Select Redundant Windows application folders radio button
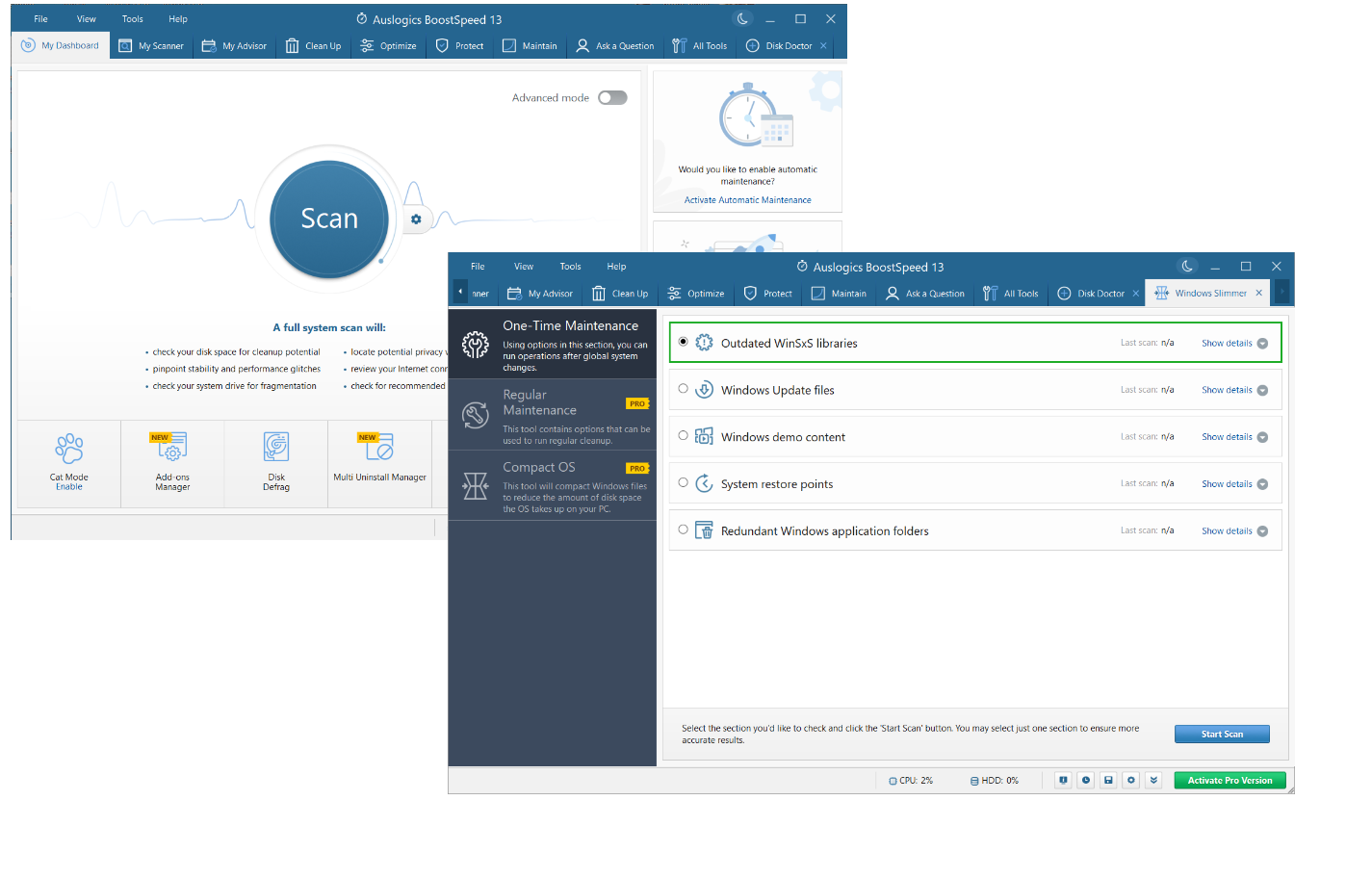The height and width of the screenshot is (878, 1372). pos(683,529)
